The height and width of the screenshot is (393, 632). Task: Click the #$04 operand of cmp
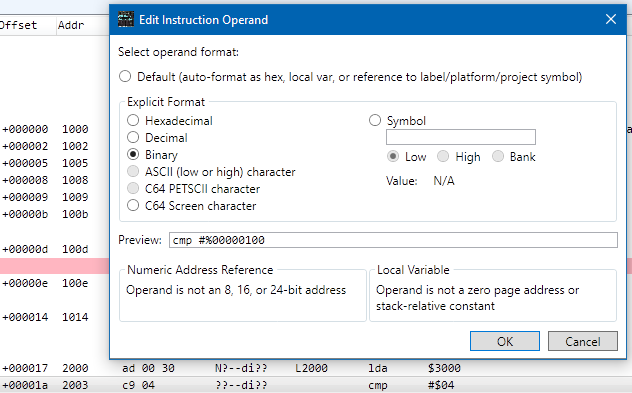441,385
